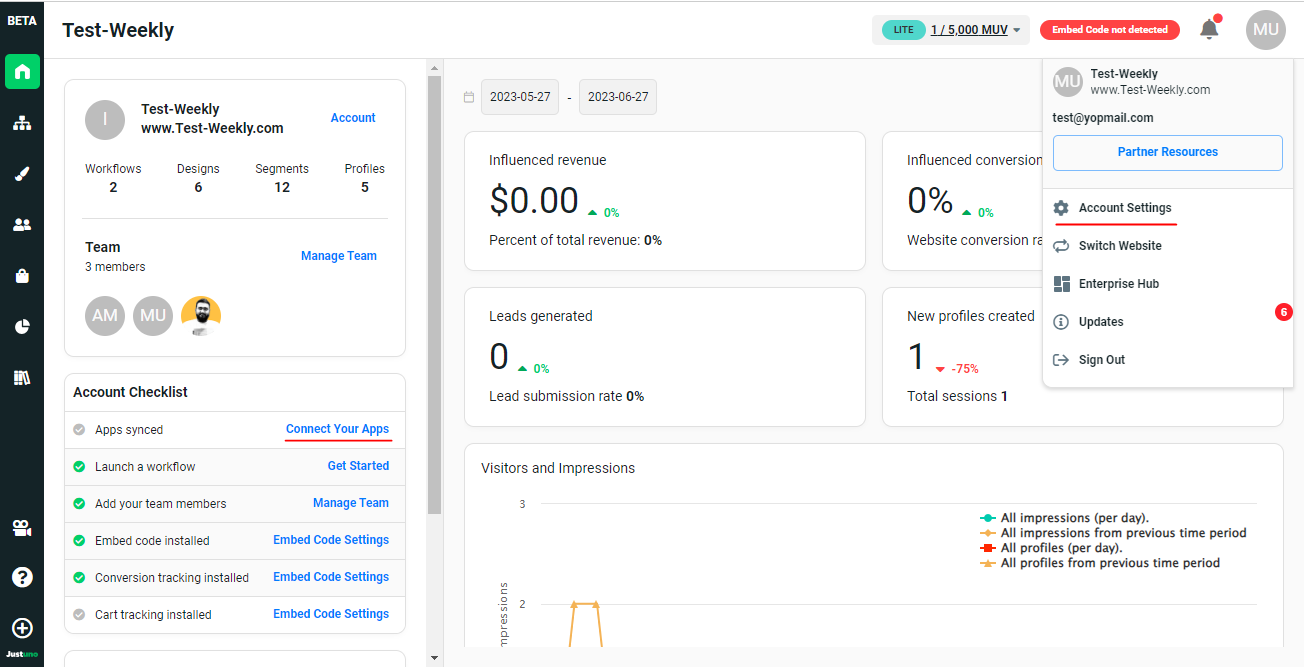The height and width of the screenshot is (667, 1304).
Task: Click the Home icon in sidebar
Action: click(22, 72)
